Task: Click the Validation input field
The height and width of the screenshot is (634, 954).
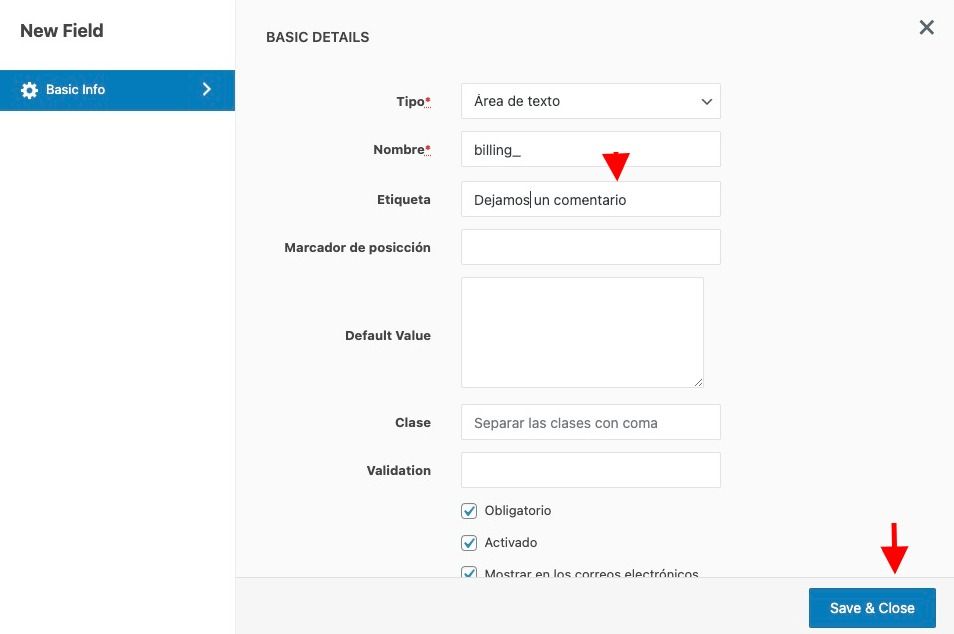Action: [x=591, y=470]
